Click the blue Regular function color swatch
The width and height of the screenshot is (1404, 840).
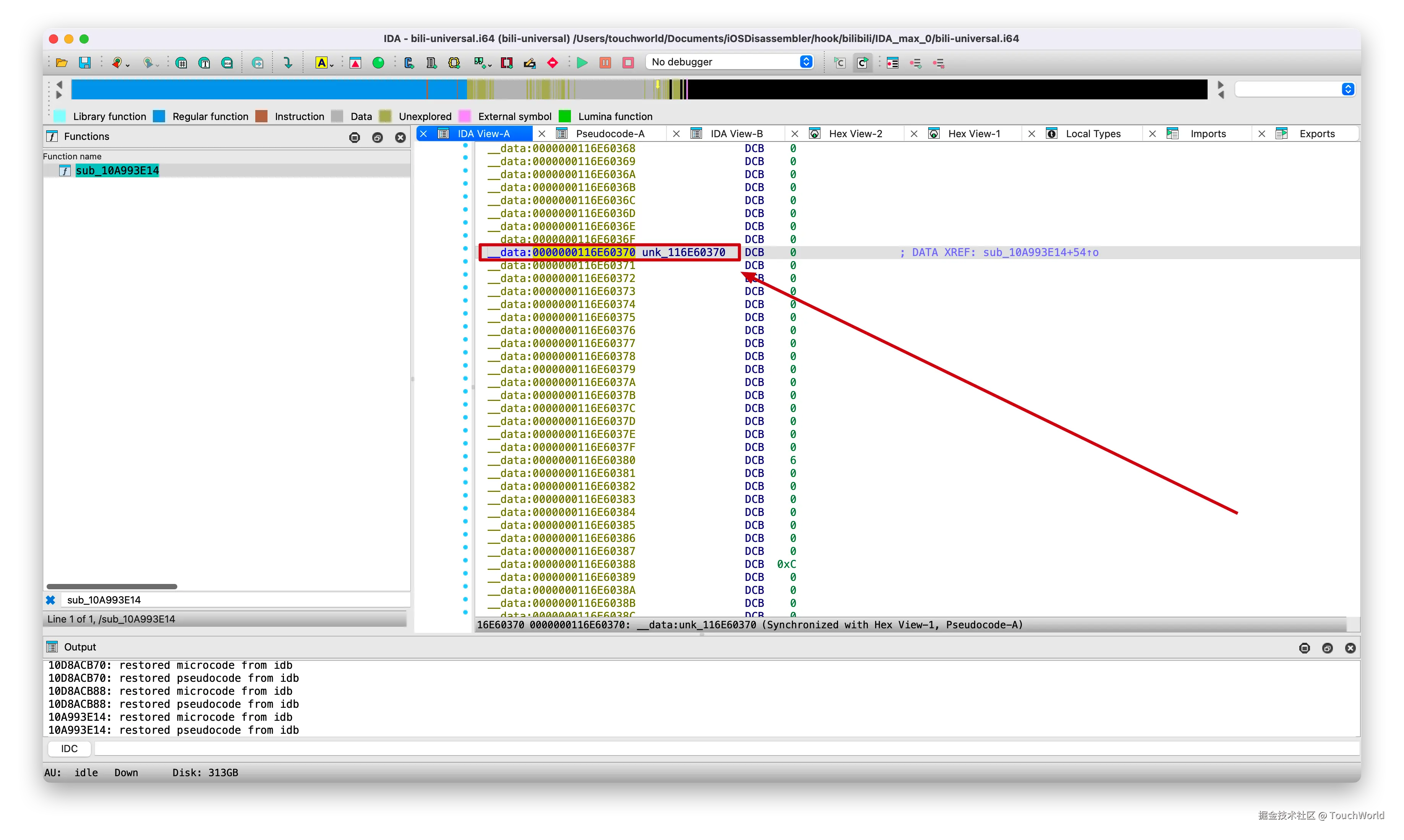tap(160, 117)
